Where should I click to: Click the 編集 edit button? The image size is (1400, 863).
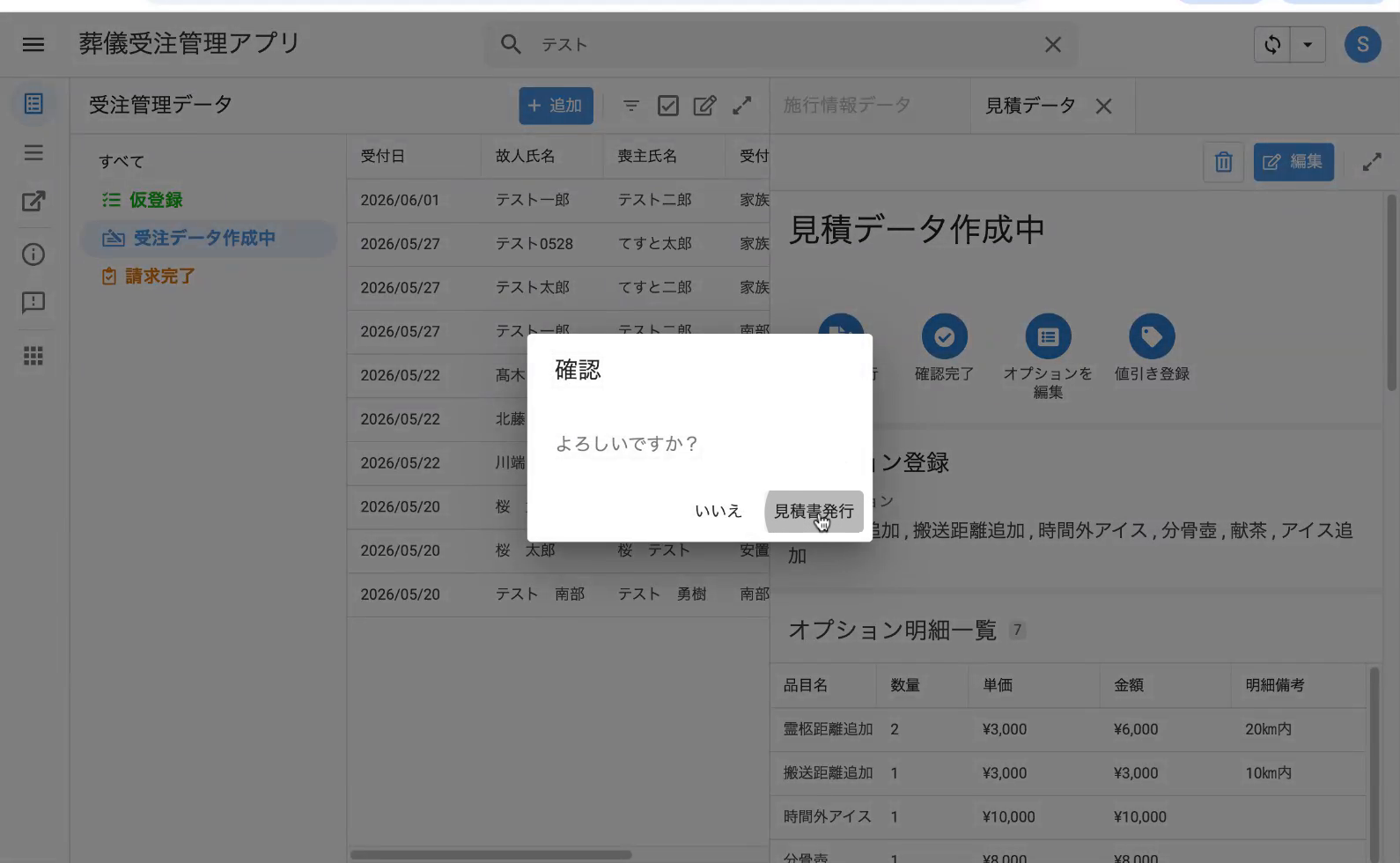(1293, 162)
